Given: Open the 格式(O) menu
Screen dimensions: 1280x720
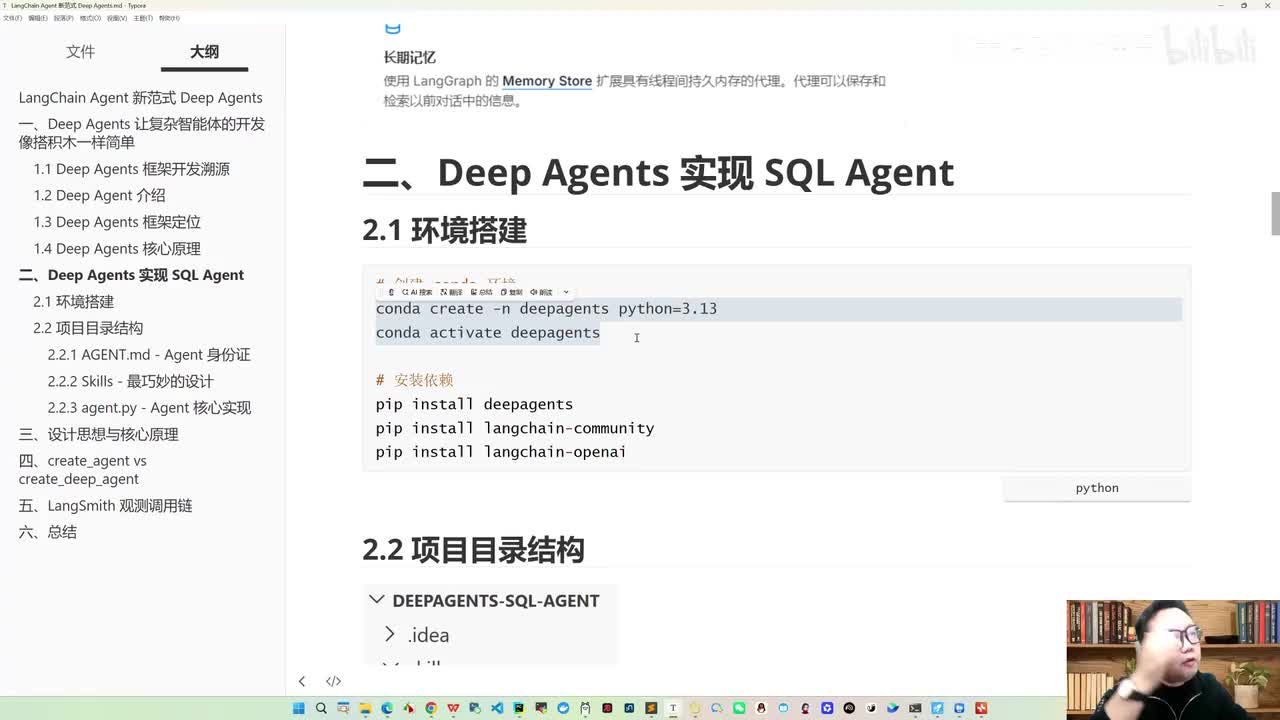Looking at the screenshot, I should click(91, 18).
